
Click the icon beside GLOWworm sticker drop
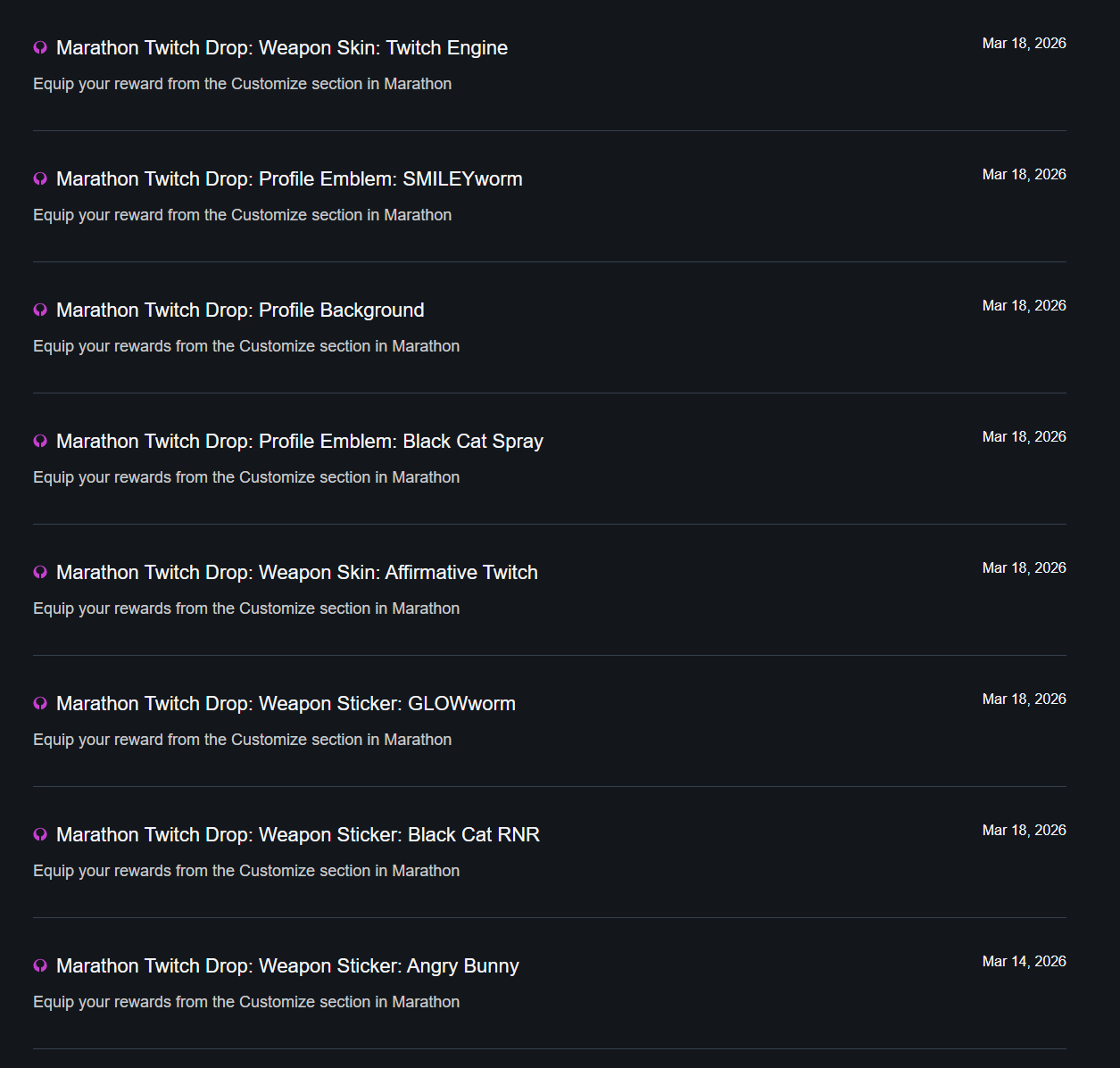click(x=40, y=703)
